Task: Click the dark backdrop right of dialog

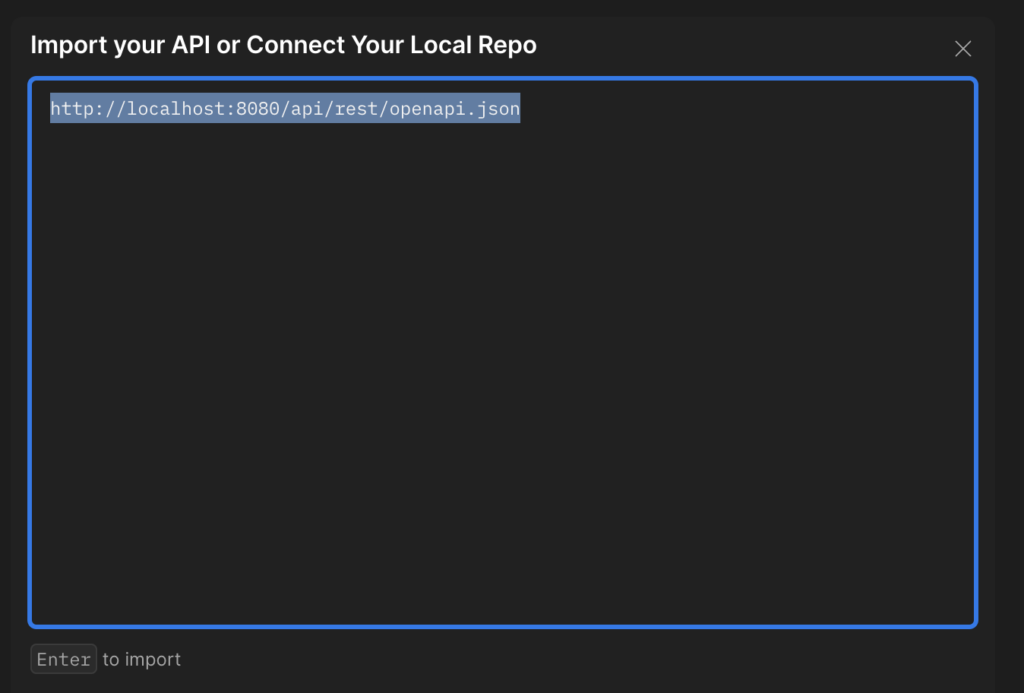Action: [1008, 350]
